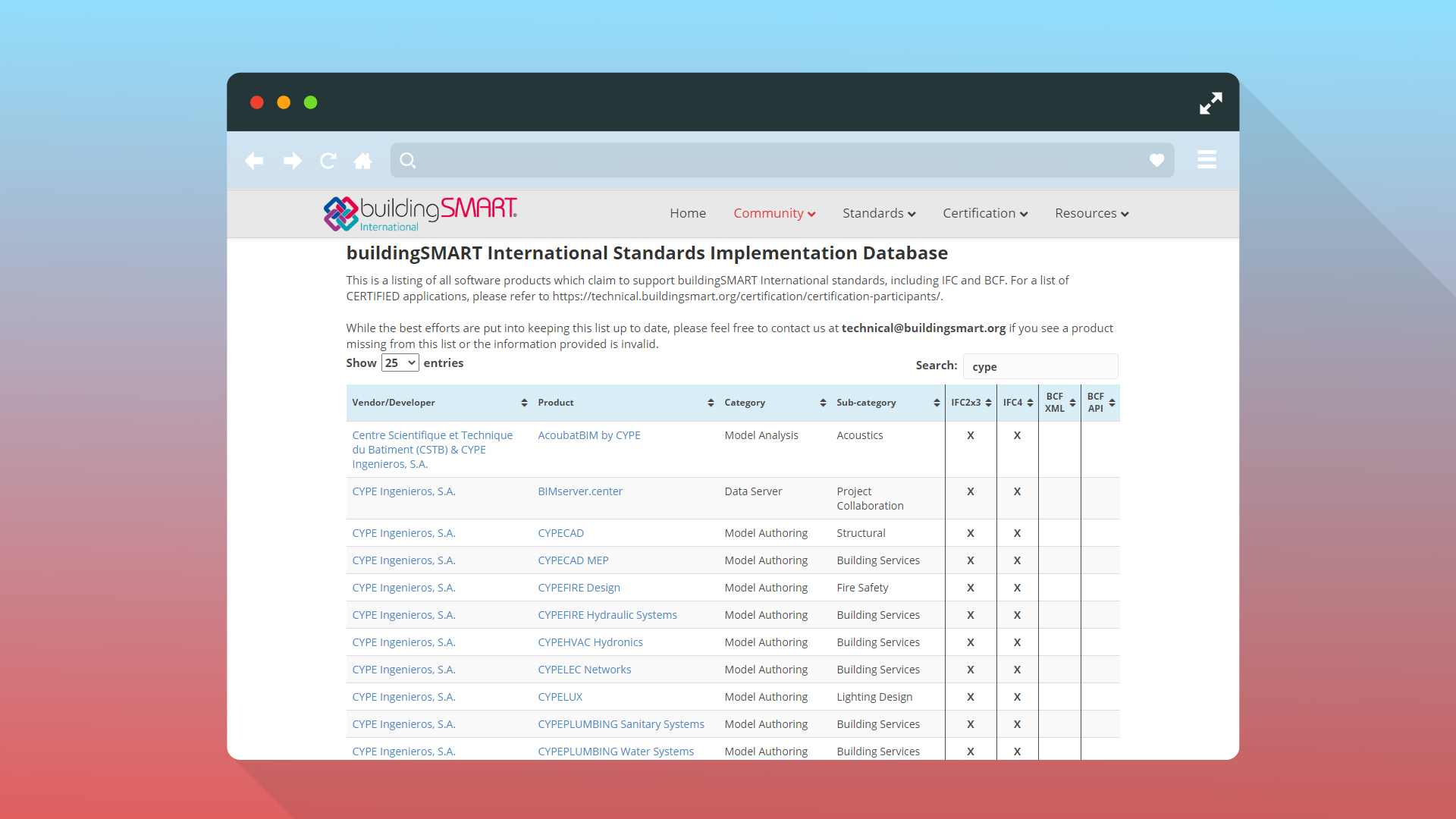Click the browser forward arrow
The width and height of the screenshot is (1456, 819).
(x=292, y=161)
